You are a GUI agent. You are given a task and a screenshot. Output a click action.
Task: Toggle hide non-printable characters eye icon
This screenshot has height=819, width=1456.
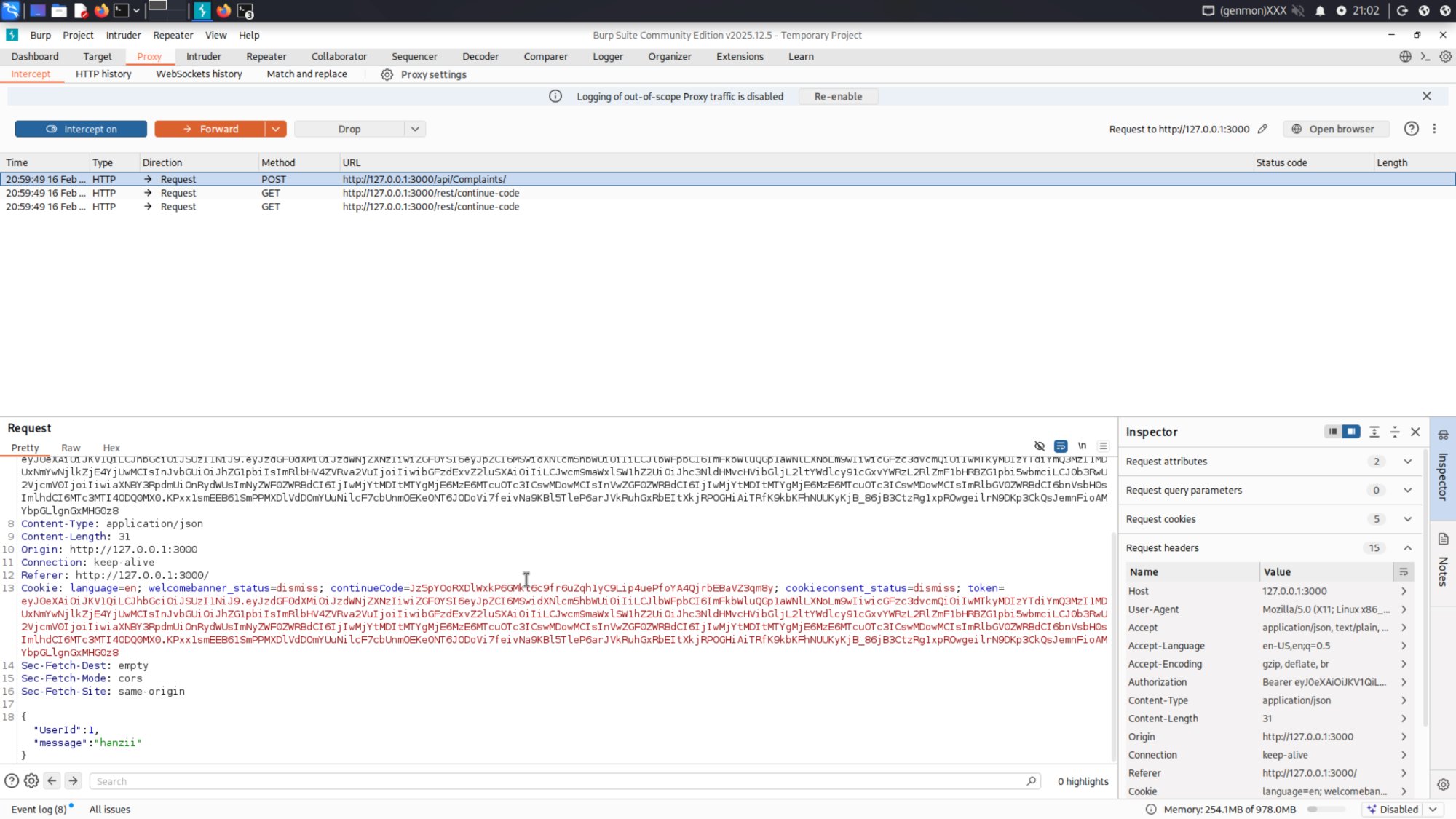pyautogui.click(x=1040, y=446)
